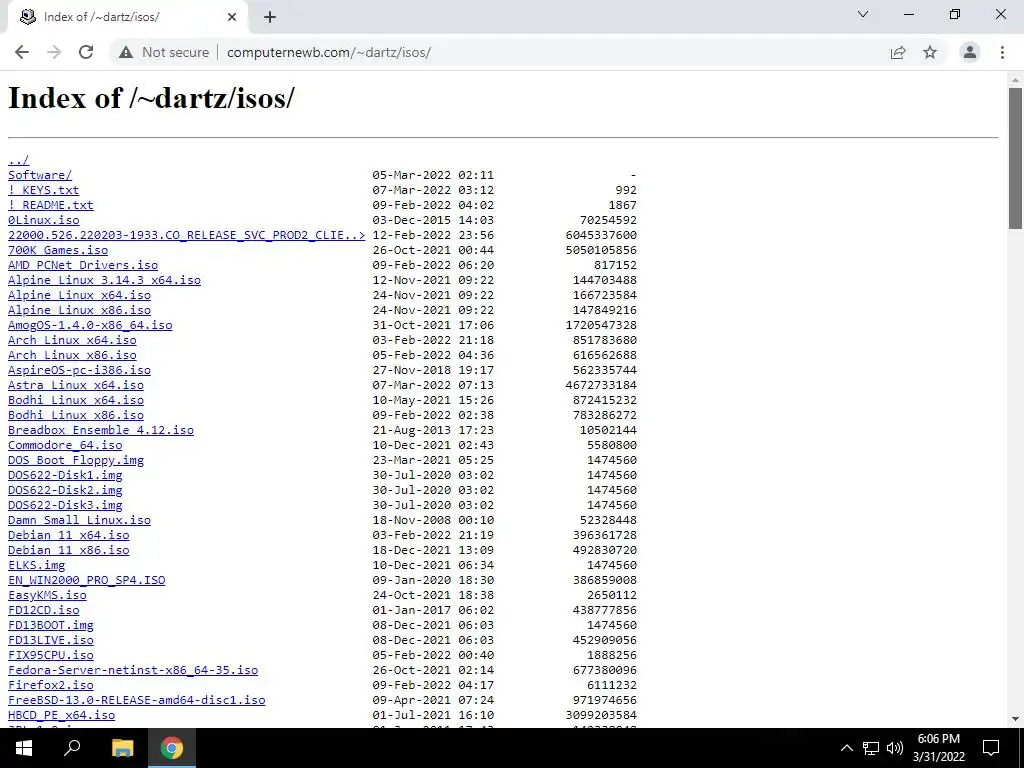Viewport: 1024px width, 768px height.
Task: Download Arch_Linux_x64.iso
Action: (x=72, y=340)
